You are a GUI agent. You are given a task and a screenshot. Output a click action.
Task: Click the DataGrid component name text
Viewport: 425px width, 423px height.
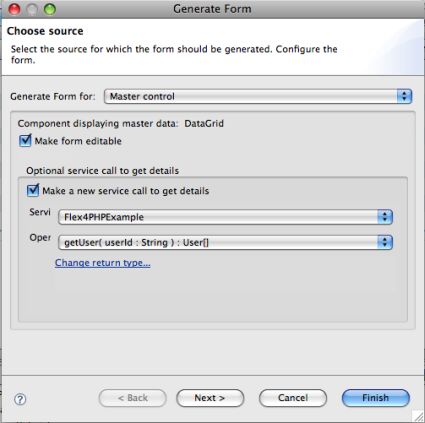204,123
